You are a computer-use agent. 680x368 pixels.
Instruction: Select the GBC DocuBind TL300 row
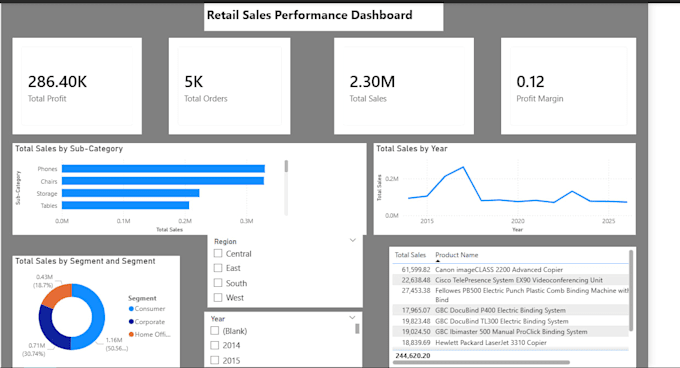tap(510, 321)
